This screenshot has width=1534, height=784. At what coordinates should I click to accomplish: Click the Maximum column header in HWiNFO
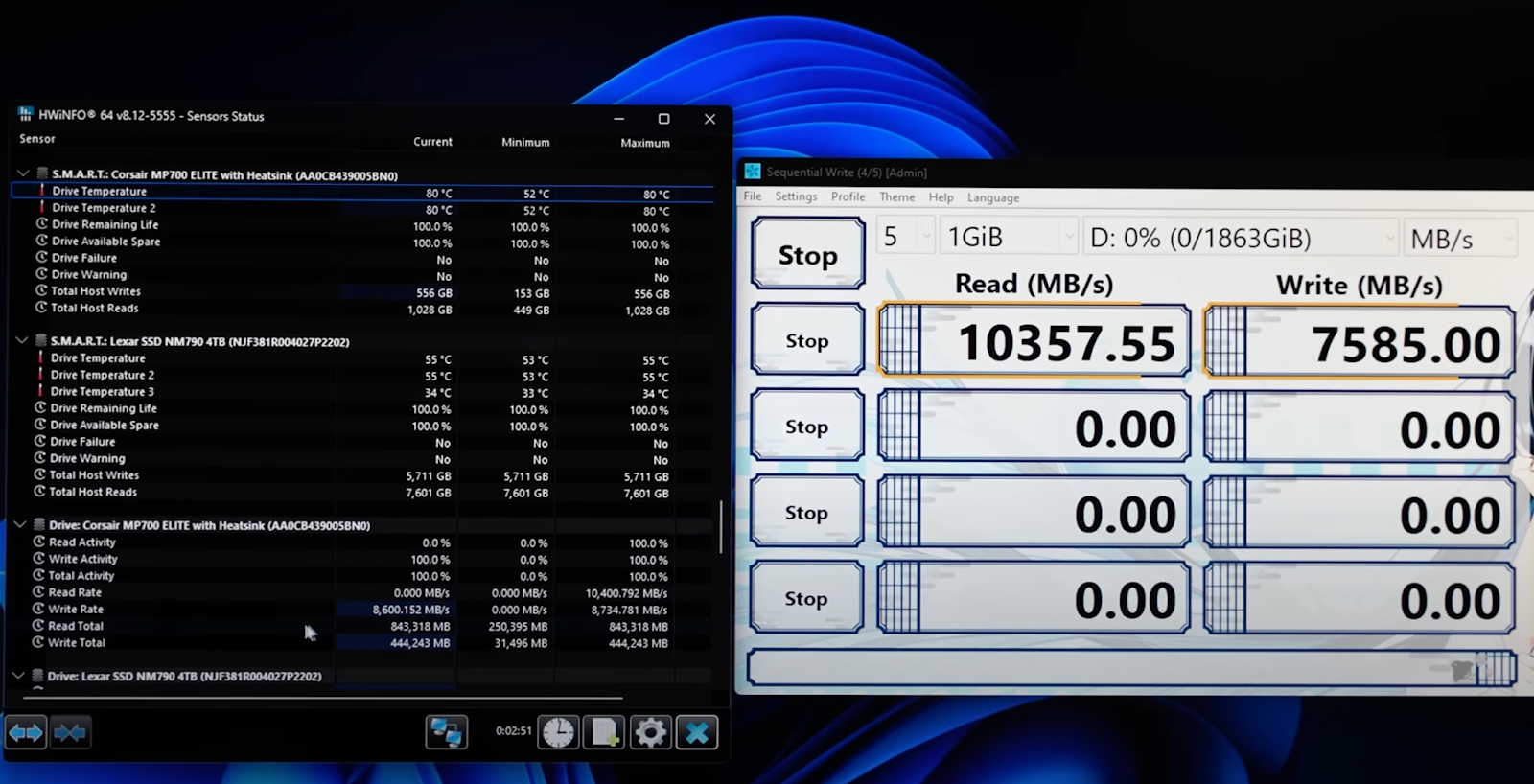(x=645, y=143)
